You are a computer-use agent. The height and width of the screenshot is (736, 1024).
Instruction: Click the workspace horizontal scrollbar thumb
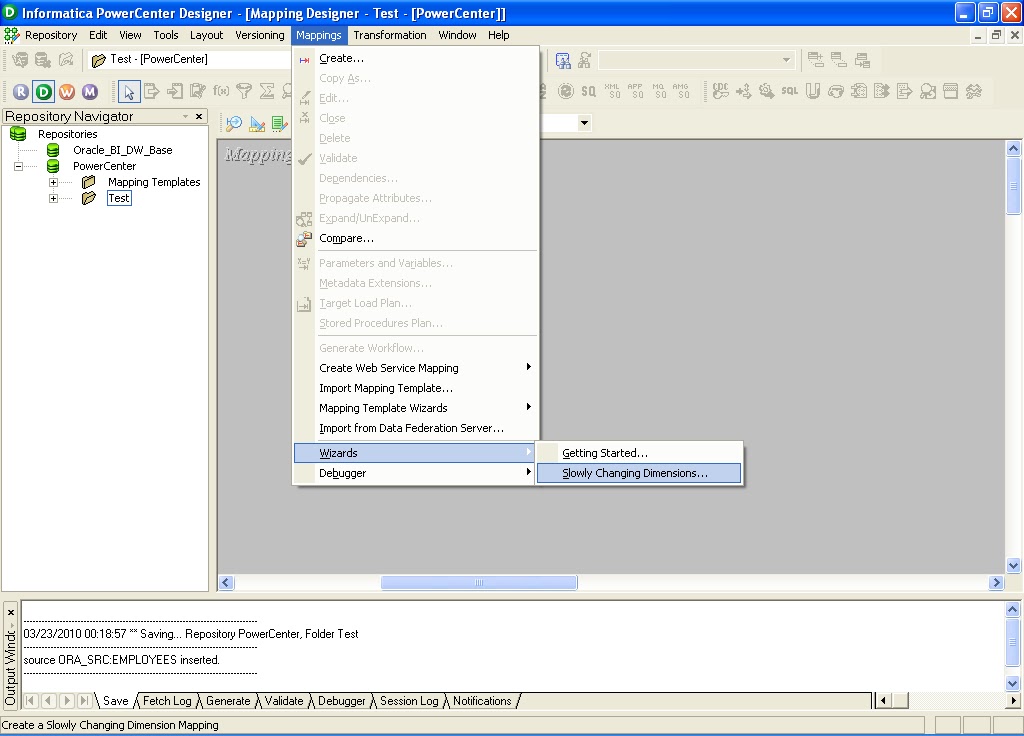coord(479,583)
